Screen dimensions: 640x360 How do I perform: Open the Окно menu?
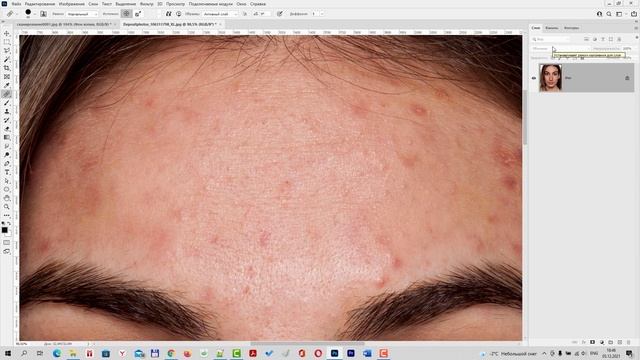coord(241,4)
